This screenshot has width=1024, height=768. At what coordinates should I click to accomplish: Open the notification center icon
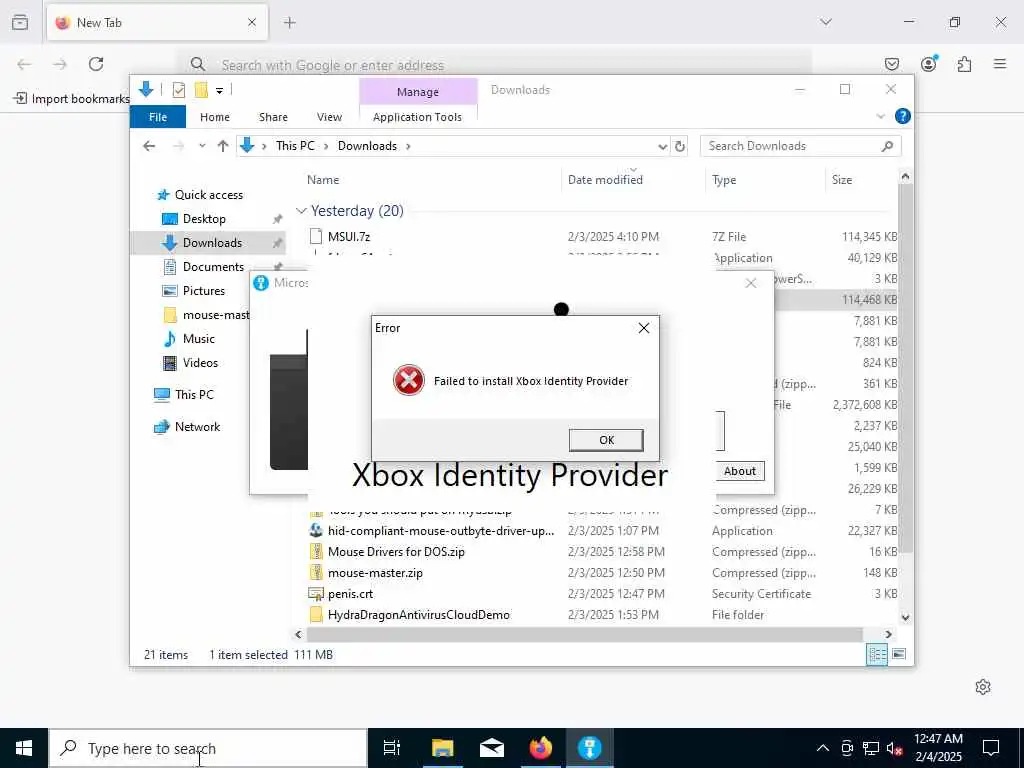(991, 748)
